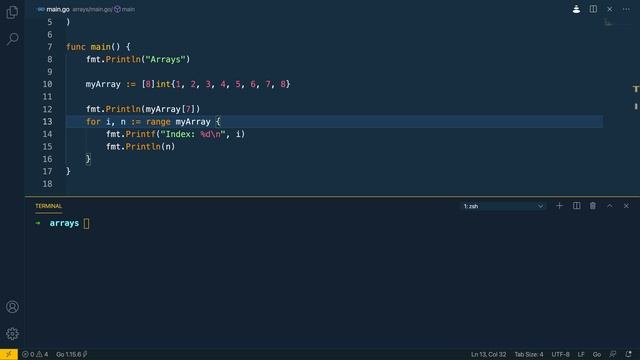
Task: Split the terminal pane
Action: (576, 206)
